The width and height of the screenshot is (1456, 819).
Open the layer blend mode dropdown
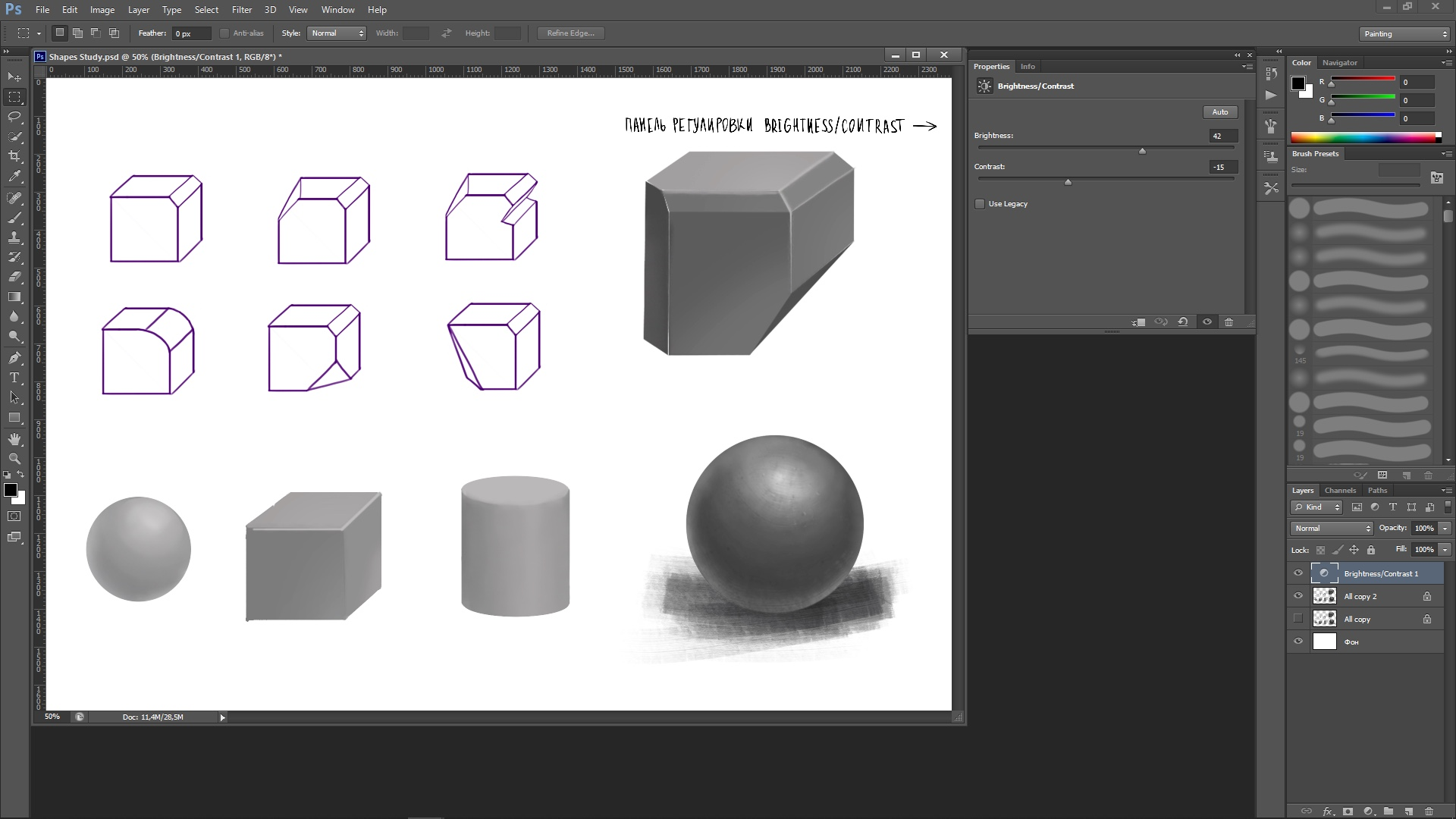pos(1332,528)
